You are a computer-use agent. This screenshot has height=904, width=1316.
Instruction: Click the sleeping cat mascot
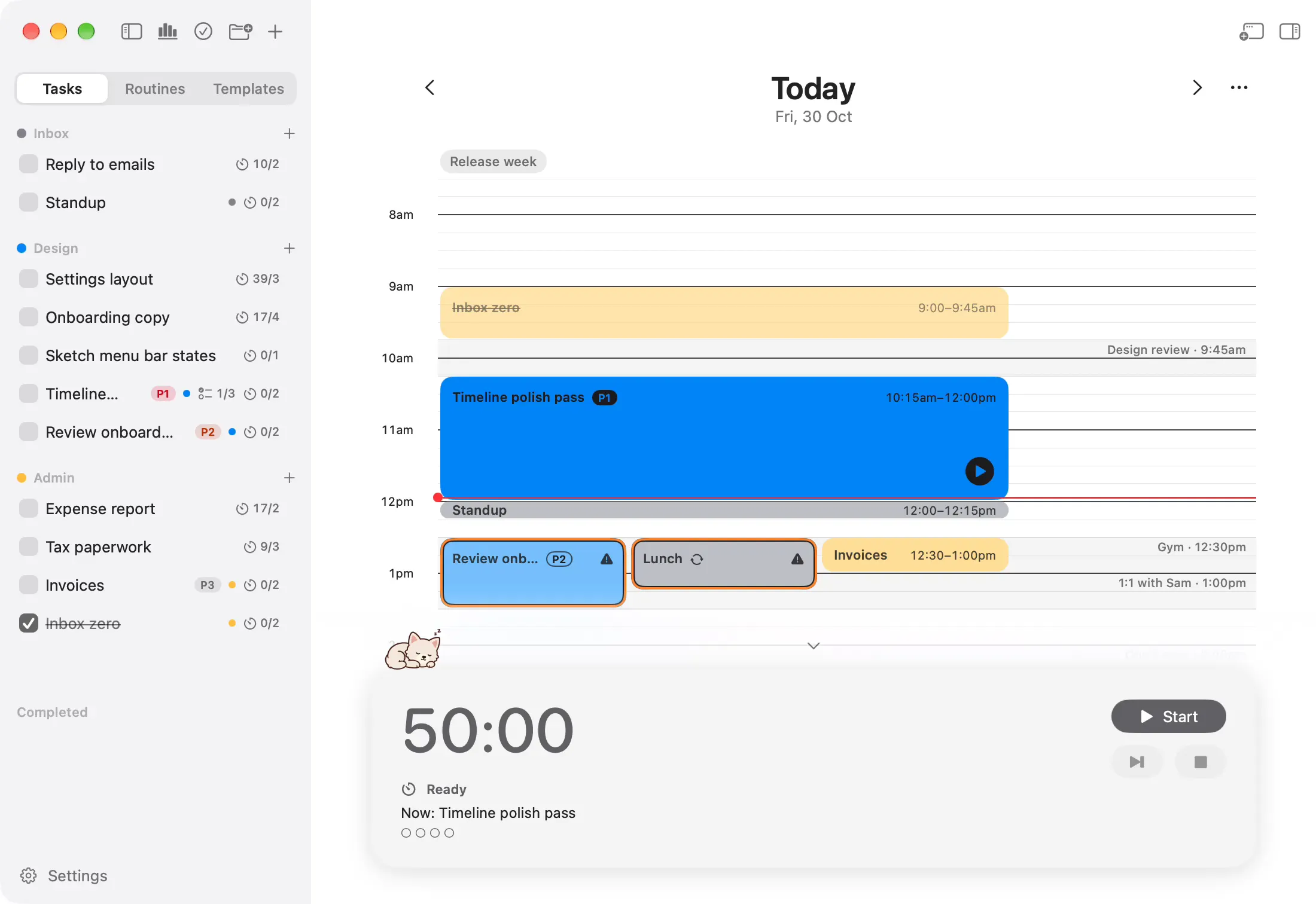click(413, 650)
